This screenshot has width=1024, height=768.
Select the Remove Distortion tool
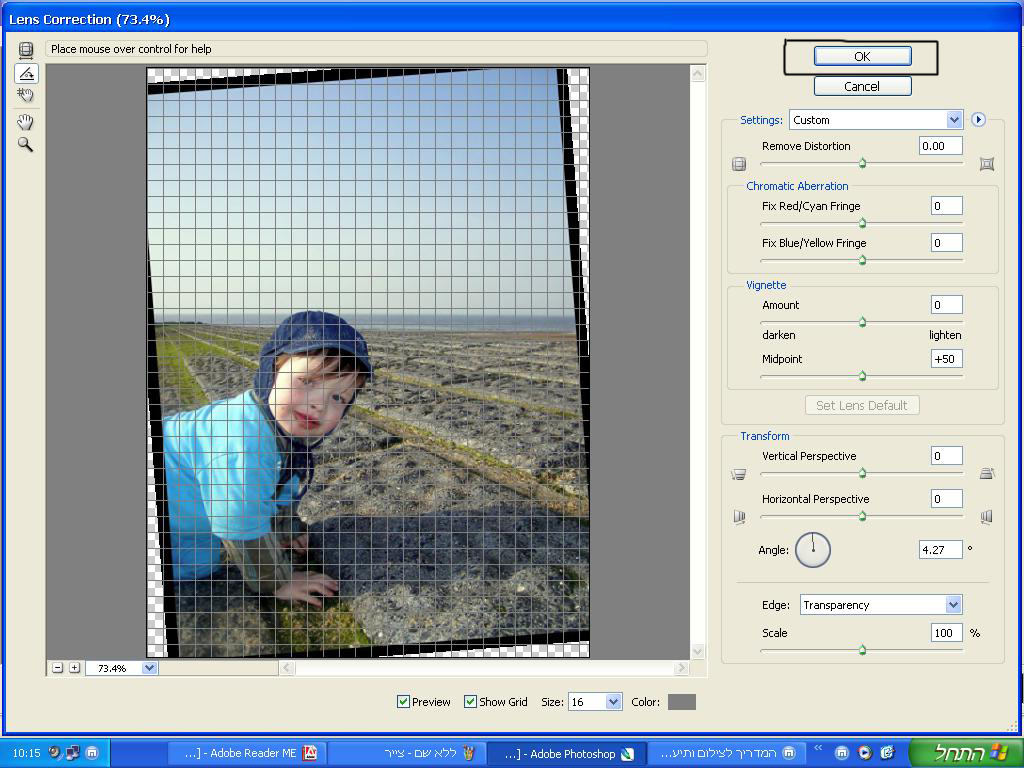(25, 50)
